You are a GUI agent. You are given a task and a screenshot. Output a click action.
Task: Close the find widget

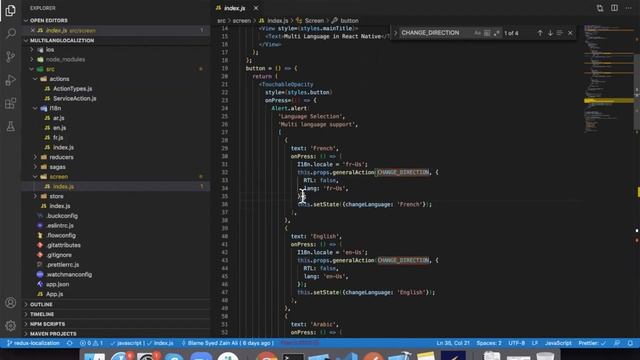(x=570, y=33)
